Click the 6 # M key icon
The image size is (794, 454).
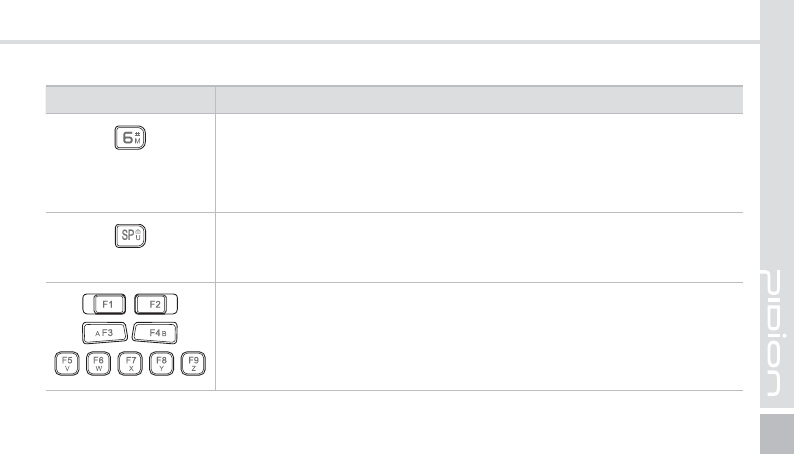pyautogui.click(x=130, y=137)
